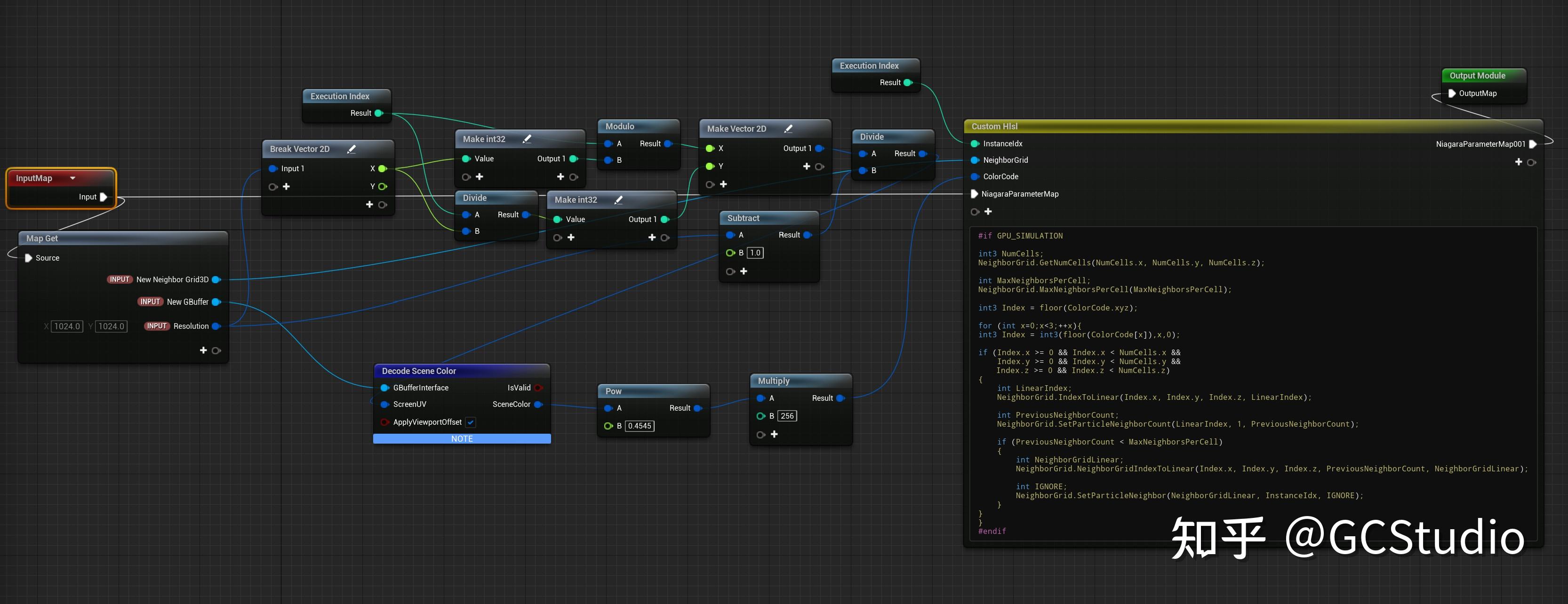Click New Neighbor Grid3D output pin
This screenshot has height=604, width=1568.
[x=216, y=280]
